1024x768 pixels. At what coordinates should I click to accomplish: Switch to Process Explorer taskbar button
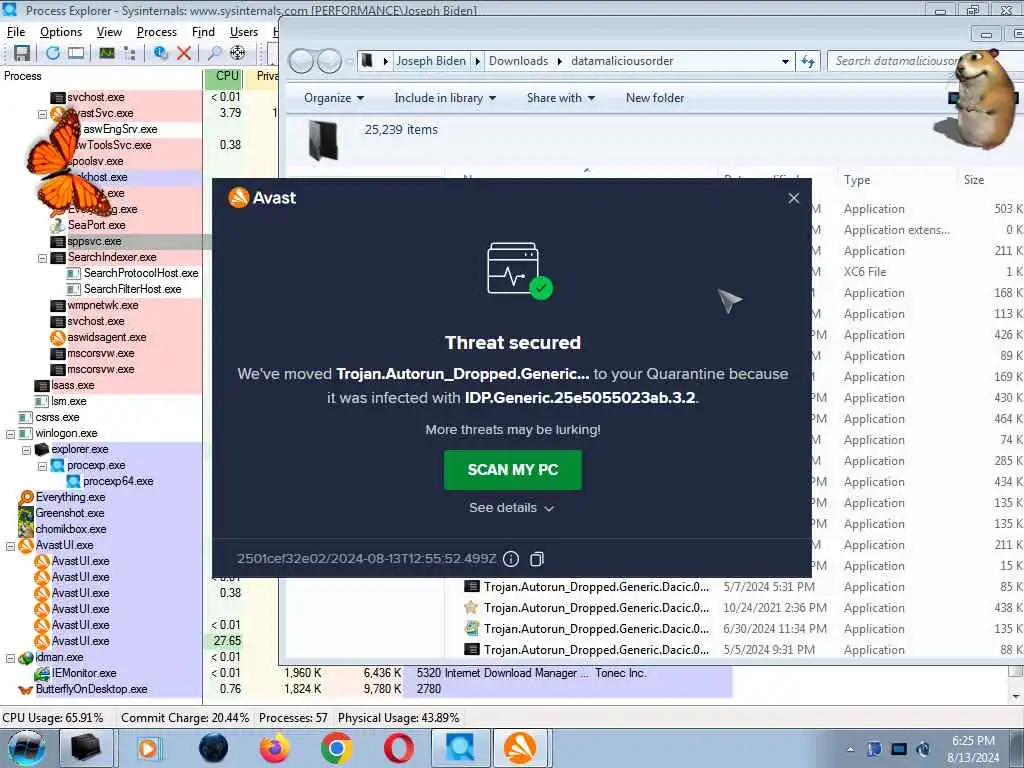pos(460,748)
